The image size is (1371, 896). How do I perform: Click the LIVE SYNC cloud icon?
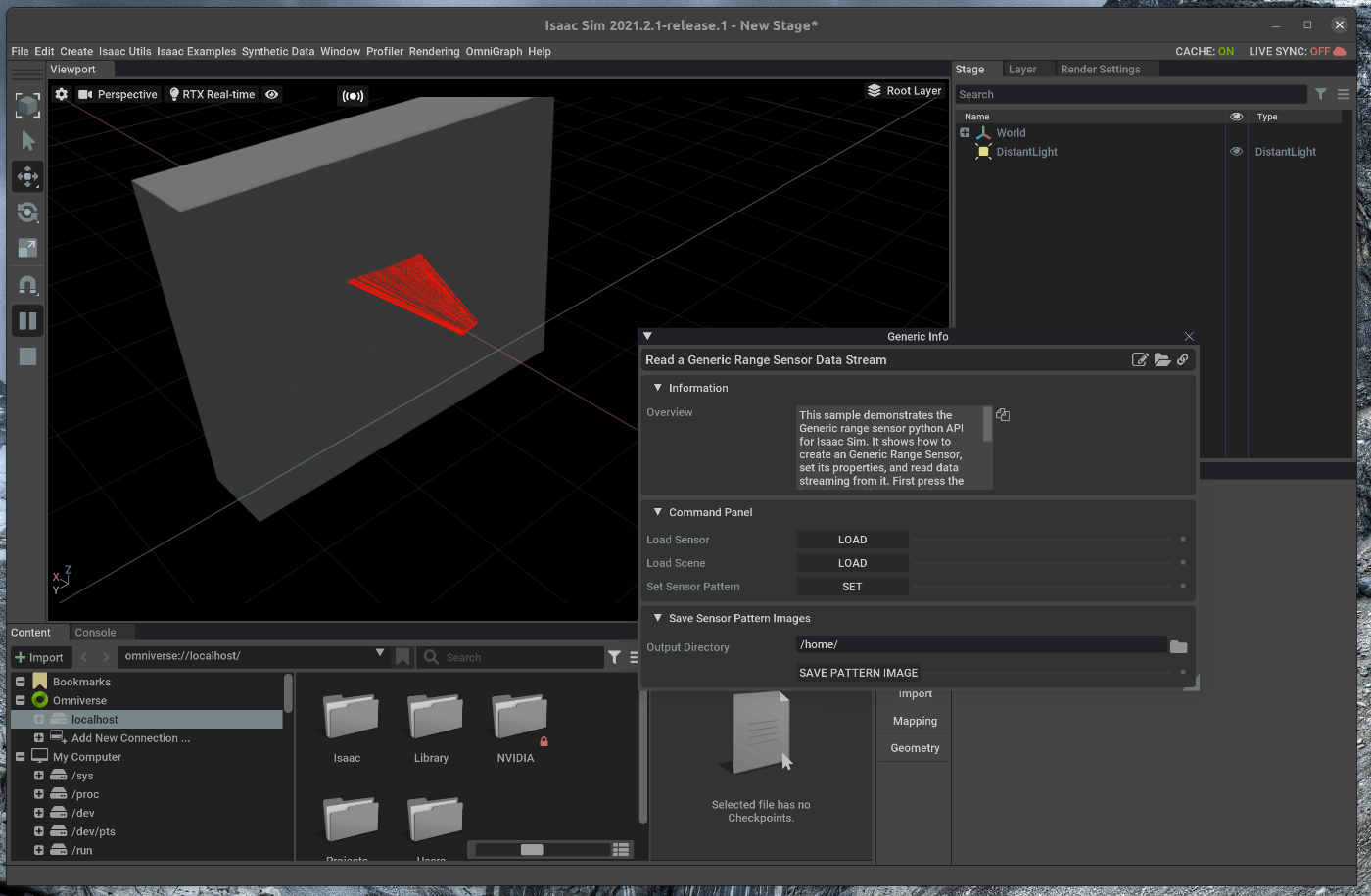point(1339,51)
